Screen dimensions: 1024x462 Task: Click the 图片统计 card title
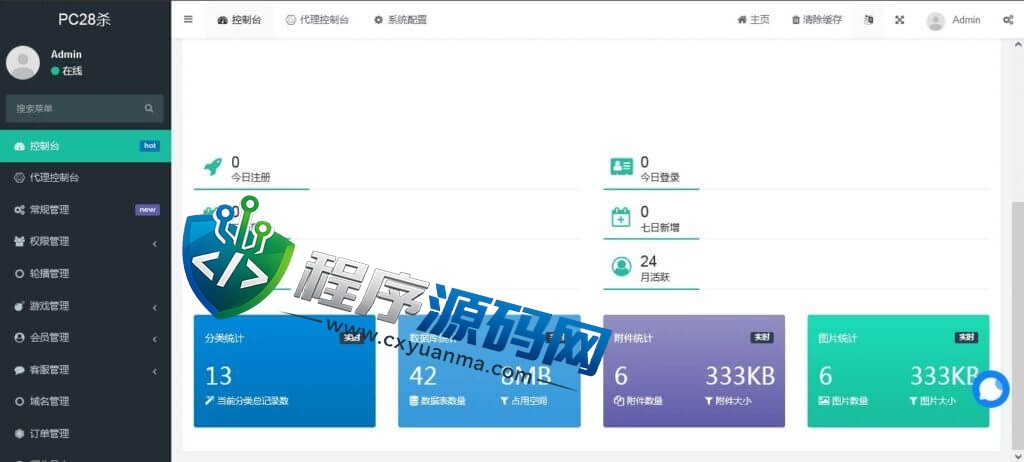coord(838,338)
